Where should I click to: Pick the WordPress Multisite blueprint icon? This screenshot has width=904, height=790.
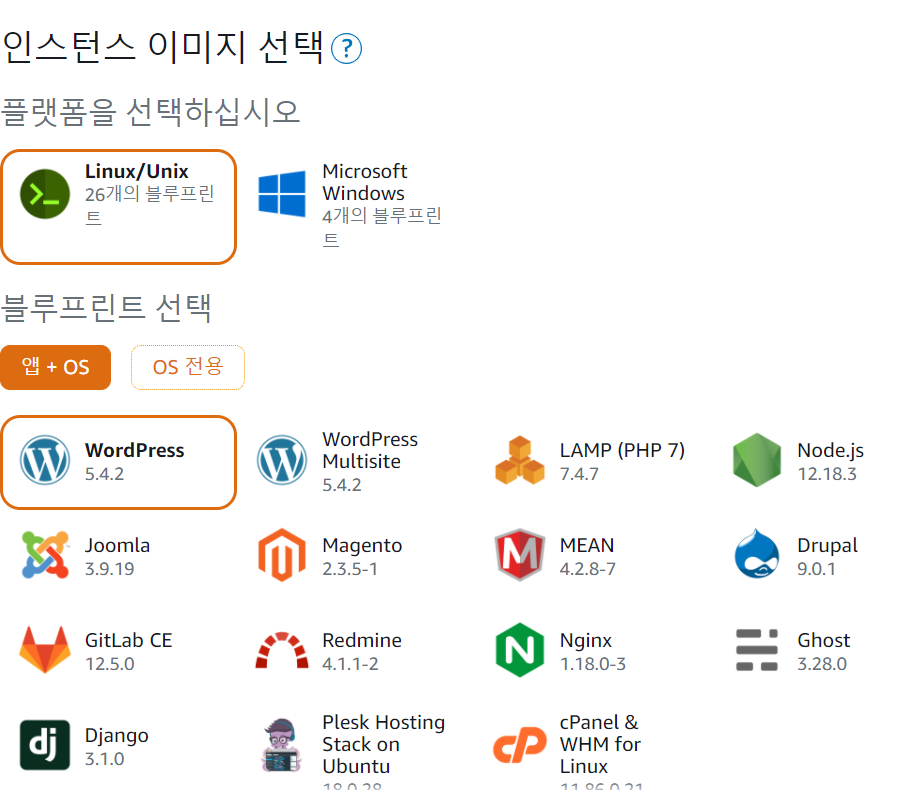(x=282, y=461)
